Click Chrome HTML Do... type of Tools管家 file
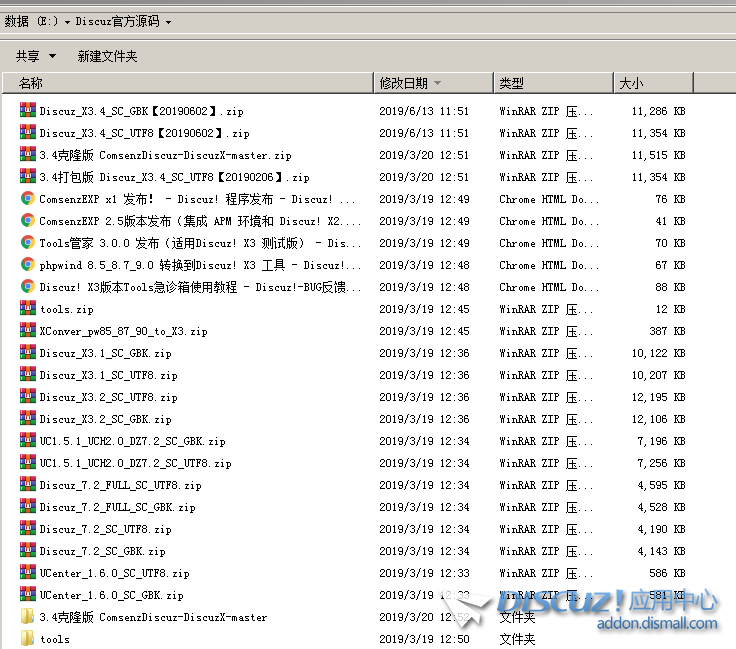Viewport: 736px width, 649px height. (x=549, y=243)
